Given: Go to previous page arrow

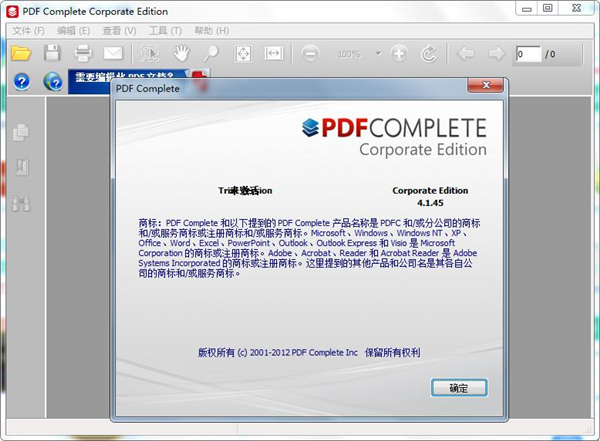Looking at the screenshot, I should point(466,54).
